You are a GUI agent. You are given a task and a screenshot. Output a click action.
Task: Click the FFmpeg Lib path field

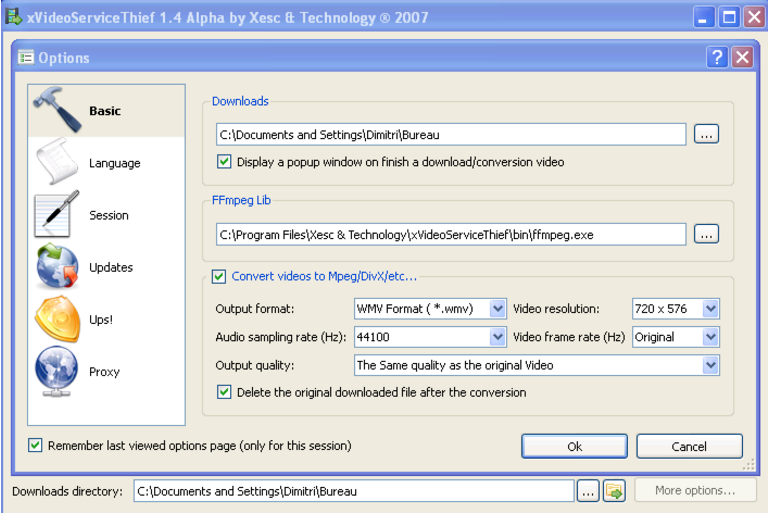[x=451, y=235]
